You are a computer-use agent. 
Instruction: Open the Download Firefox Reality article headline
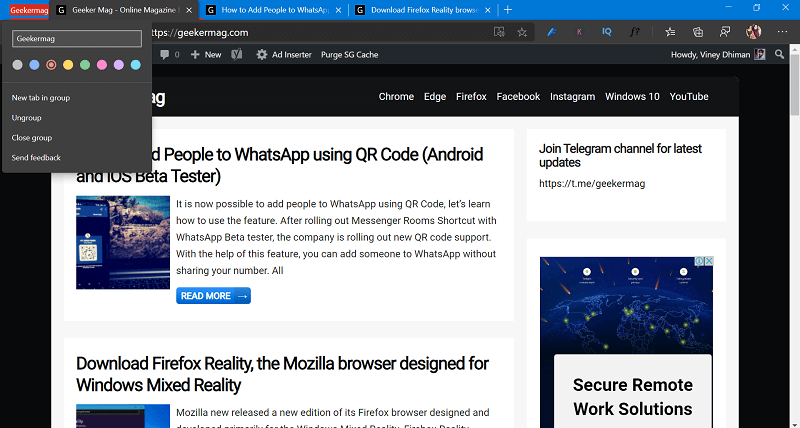tap(282, 374)
